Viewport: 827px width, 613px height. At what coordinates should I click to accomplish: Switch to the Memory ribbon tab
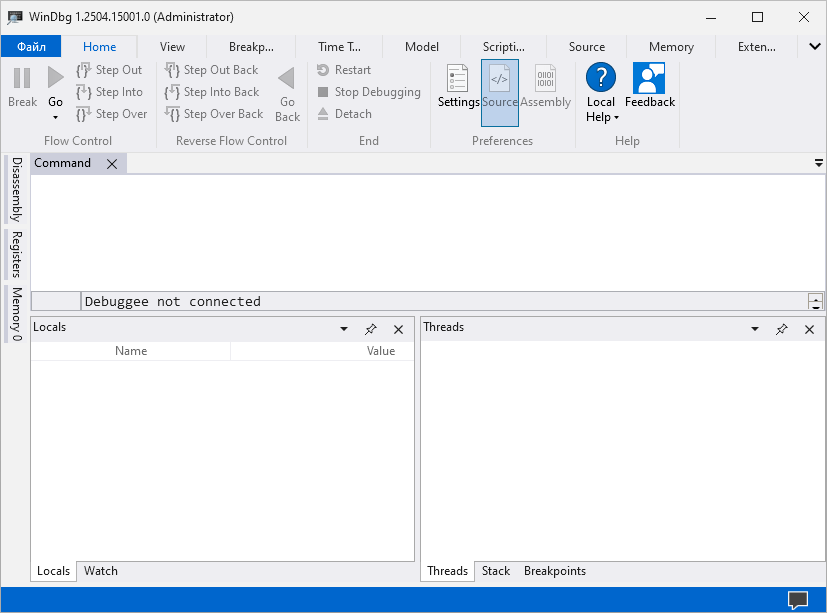[671, 47]
